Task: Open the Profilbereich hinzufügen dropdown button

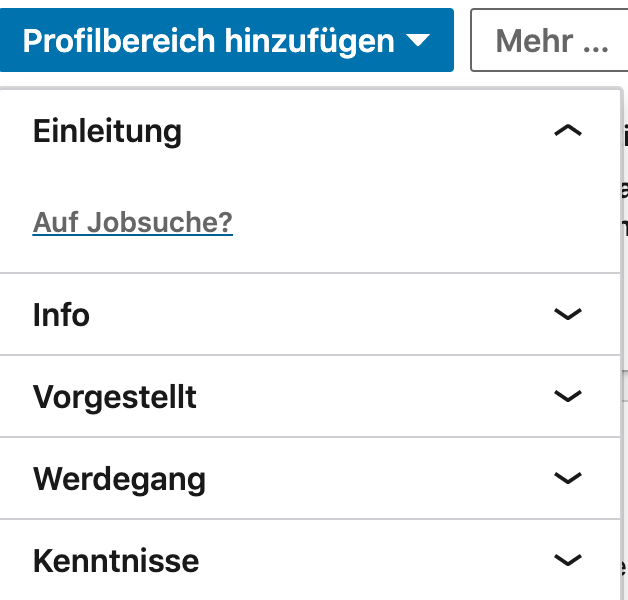Action: 227,40
